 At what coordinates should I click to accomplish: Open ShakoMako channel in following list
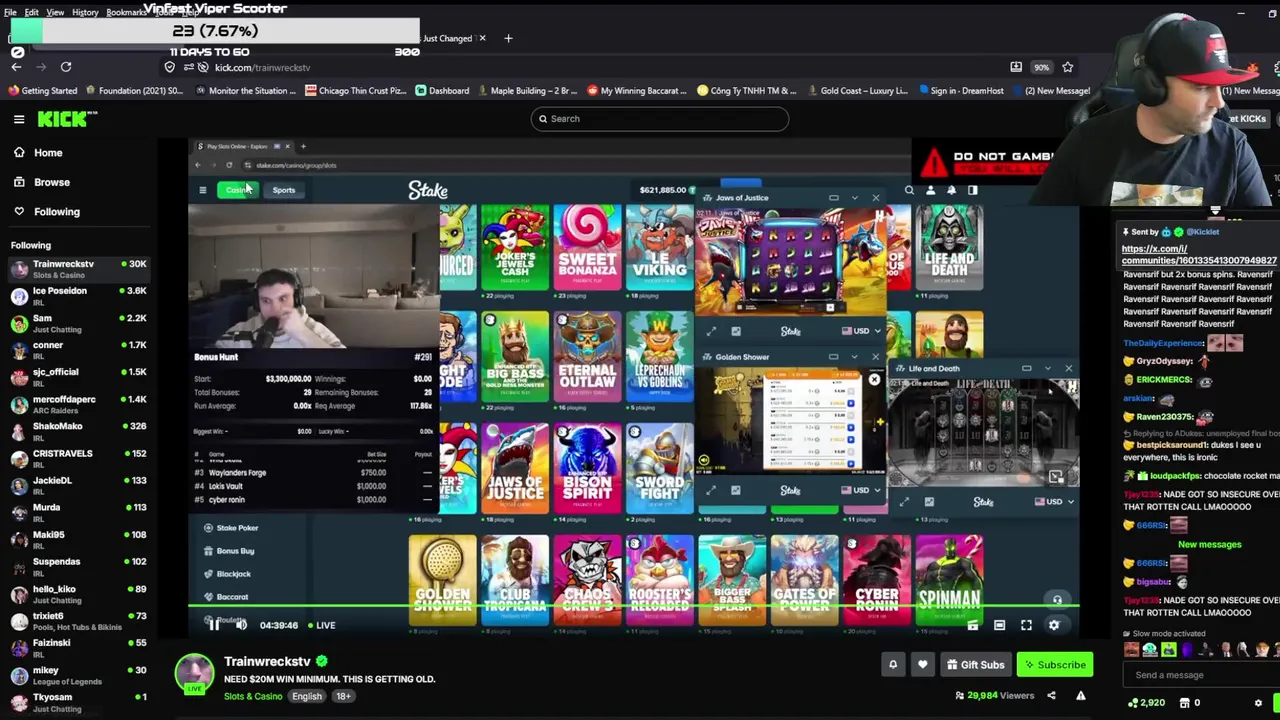(78, 432)
